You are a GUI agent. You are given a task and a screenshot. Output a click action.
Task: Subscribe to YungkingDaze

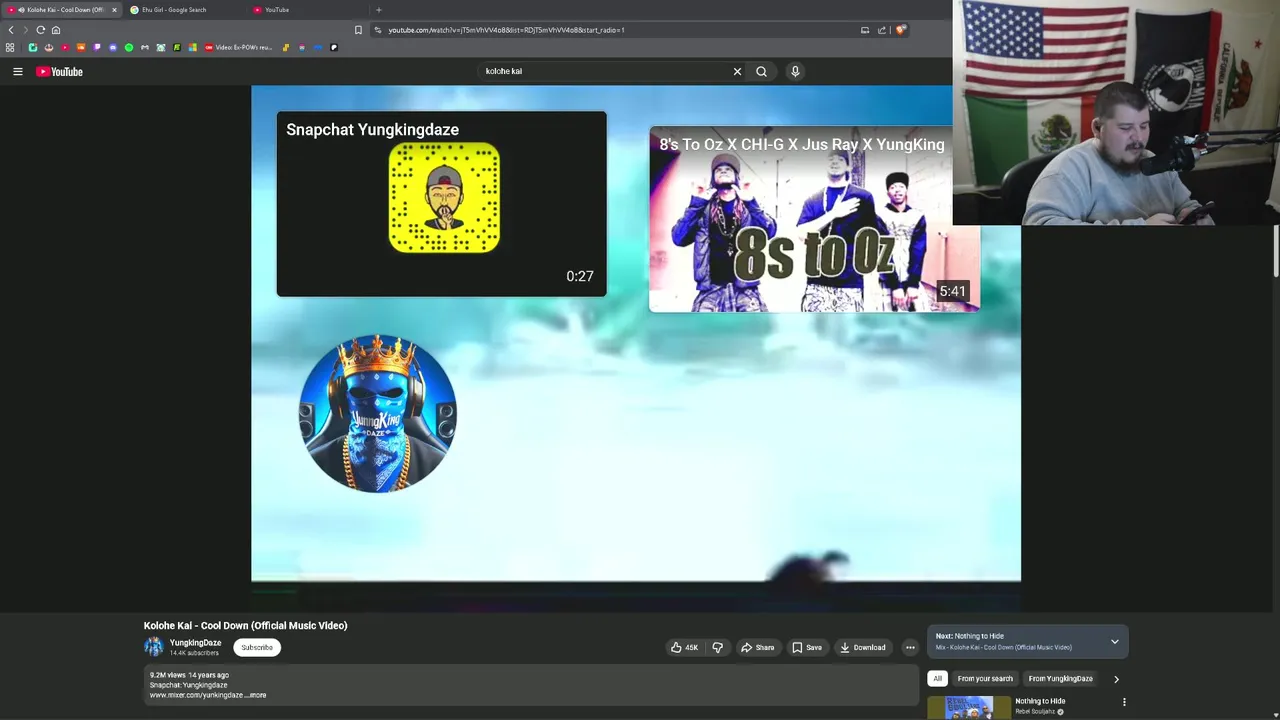click(257, 647)
